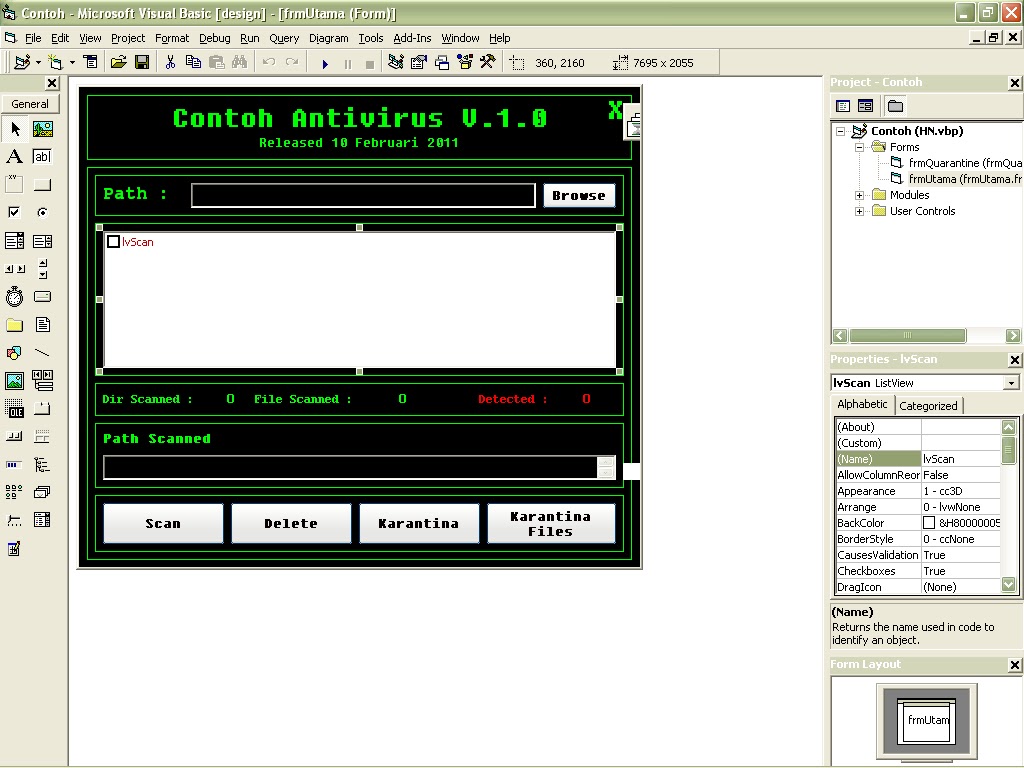Viewport: 1024px width, 768px height.
Task: Click the Save Project toolbar icon
Action: click(142, 63)
